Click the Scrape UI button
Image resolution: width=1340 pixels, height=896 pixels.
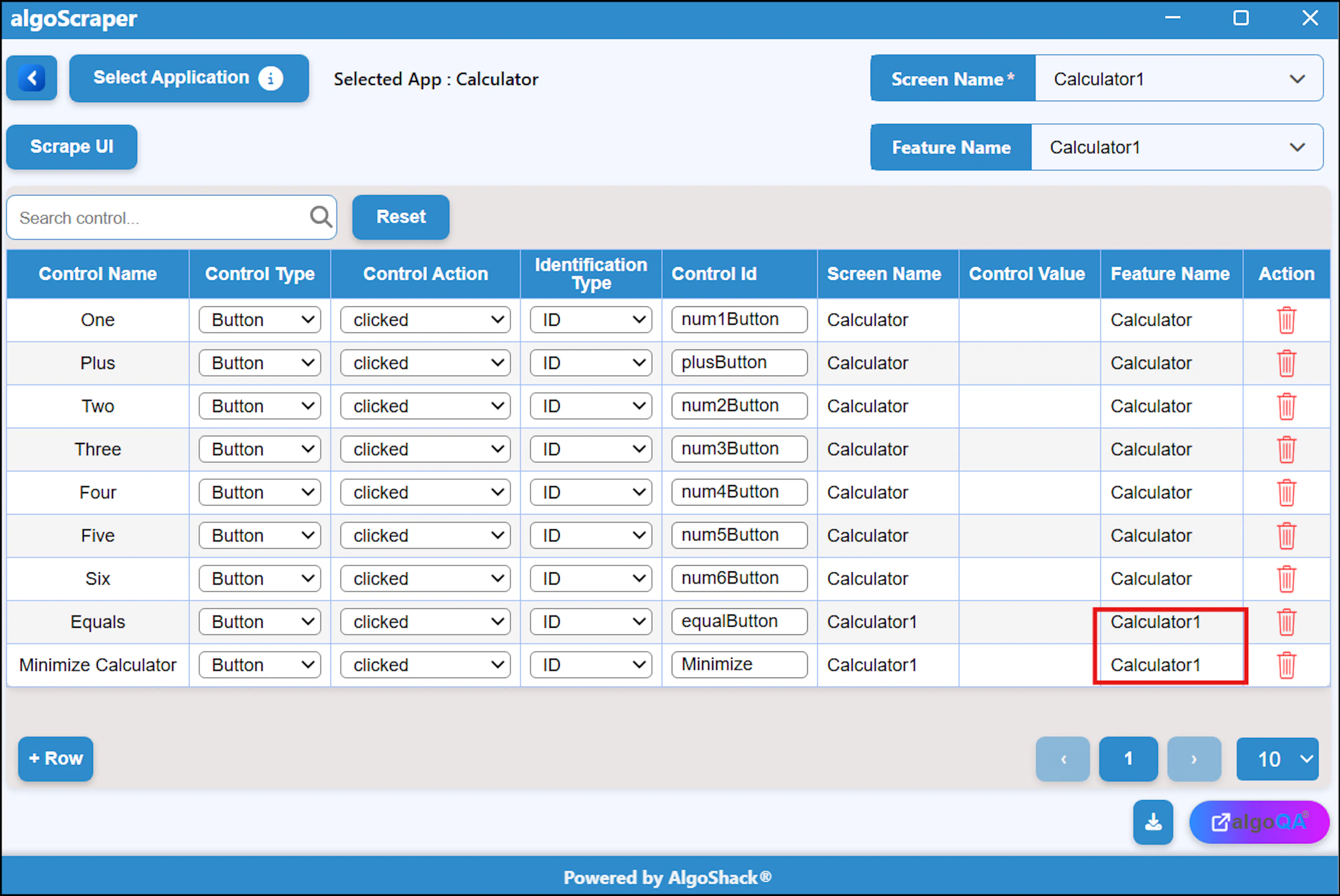(x=72, y=147)
